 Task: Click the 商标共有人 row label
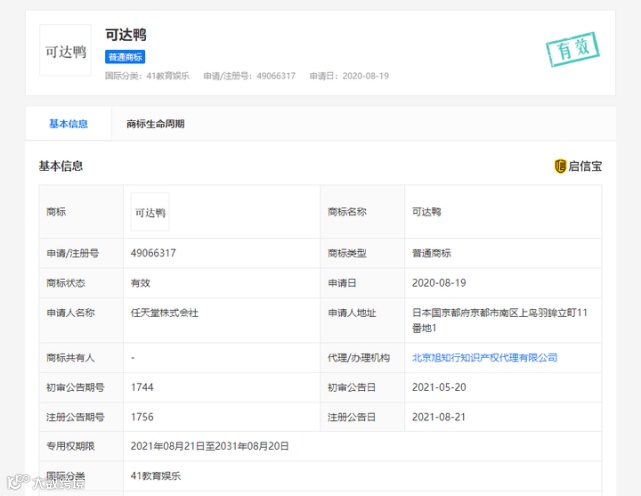pyautogui.click(x=70, y=358)
